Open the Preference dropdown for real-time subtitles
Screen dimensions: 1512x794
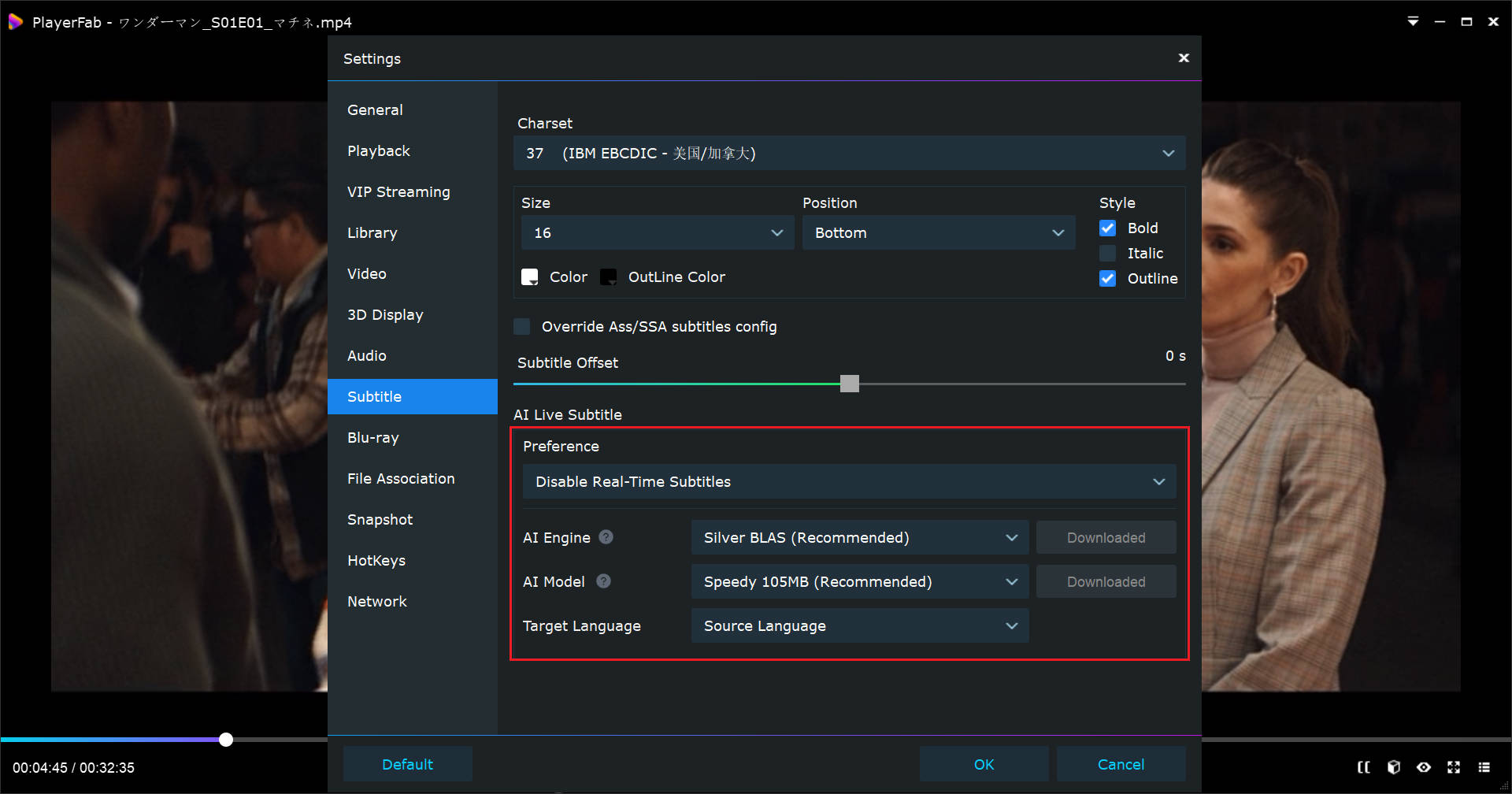(x=849, y=481)
